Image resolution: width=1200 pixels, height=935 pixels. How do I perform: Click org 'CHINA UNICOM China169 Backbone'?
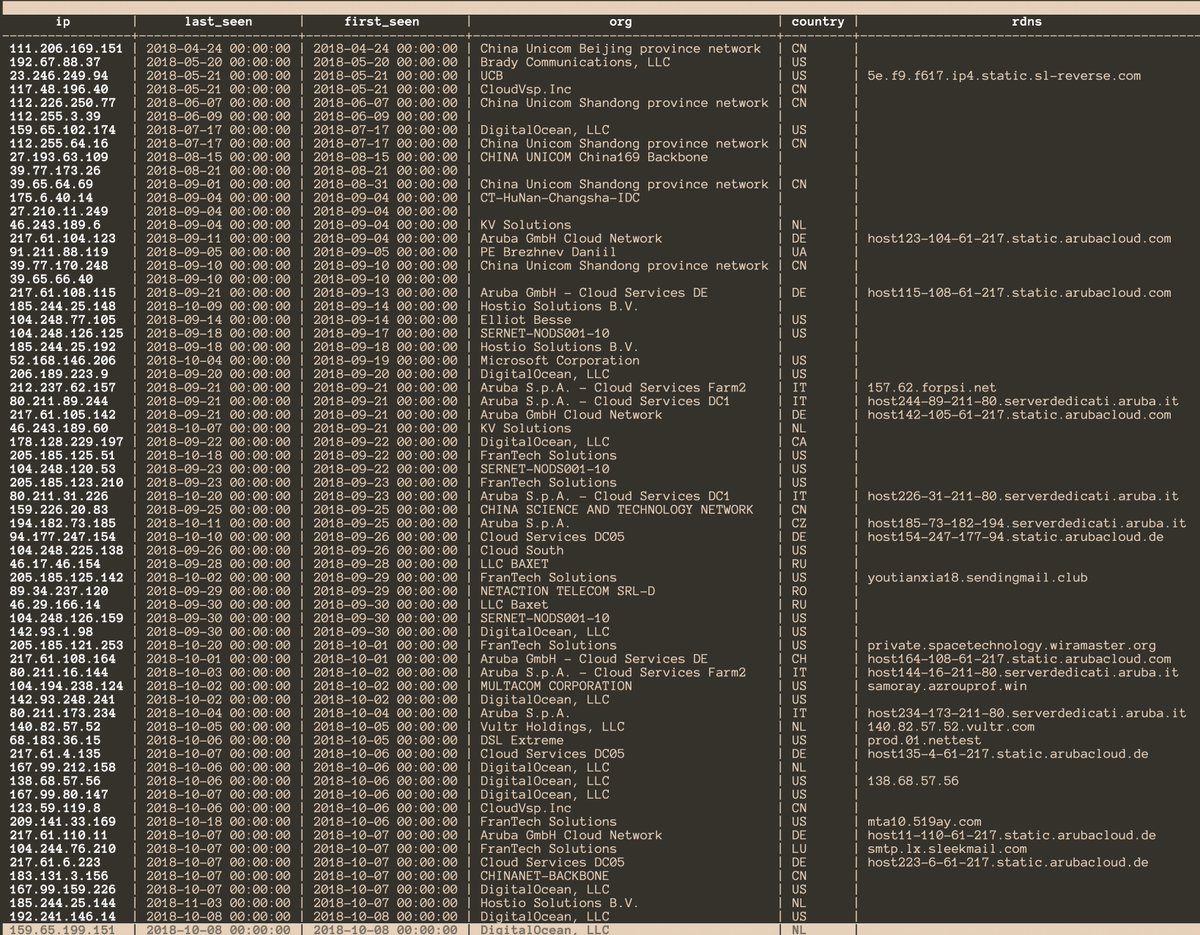(594, 157)
